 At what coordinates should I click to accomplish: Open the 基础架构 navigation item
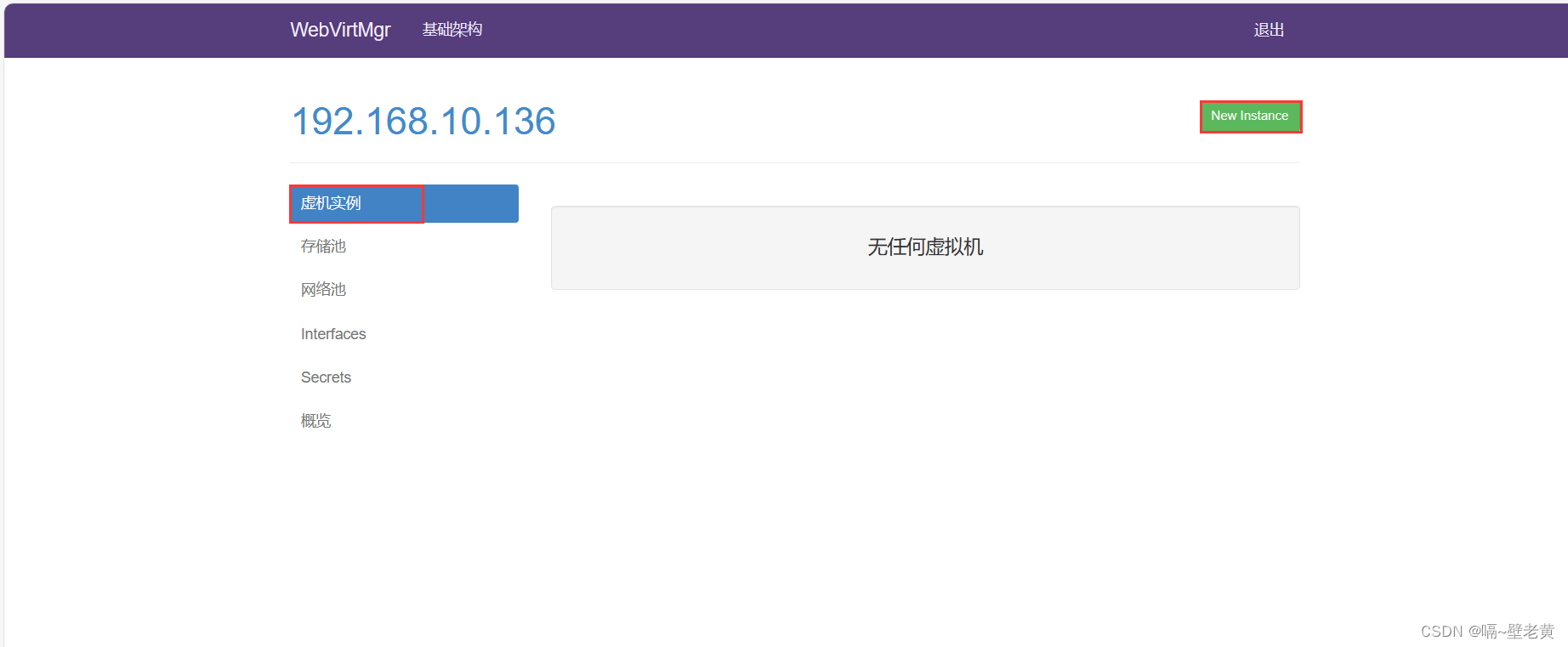452,30
